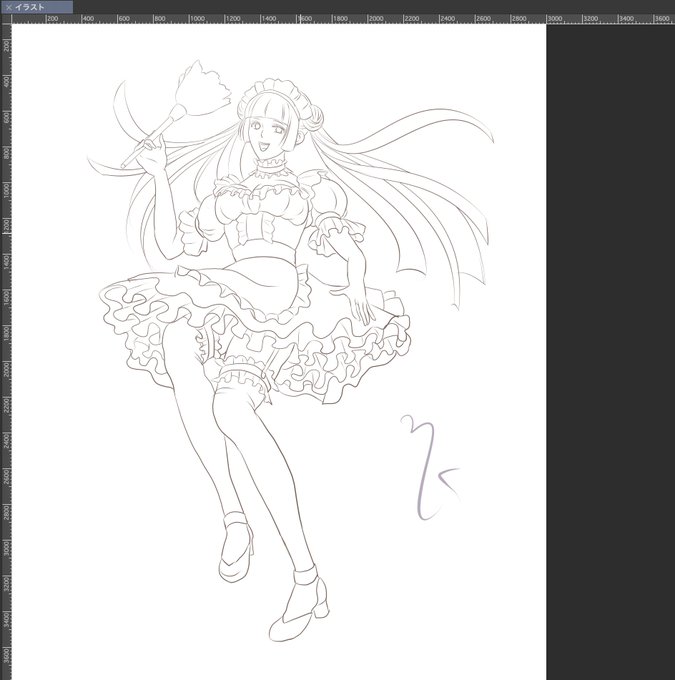
Task: Click the 2400 mark on vertical ruler
Action: [6, 443]
